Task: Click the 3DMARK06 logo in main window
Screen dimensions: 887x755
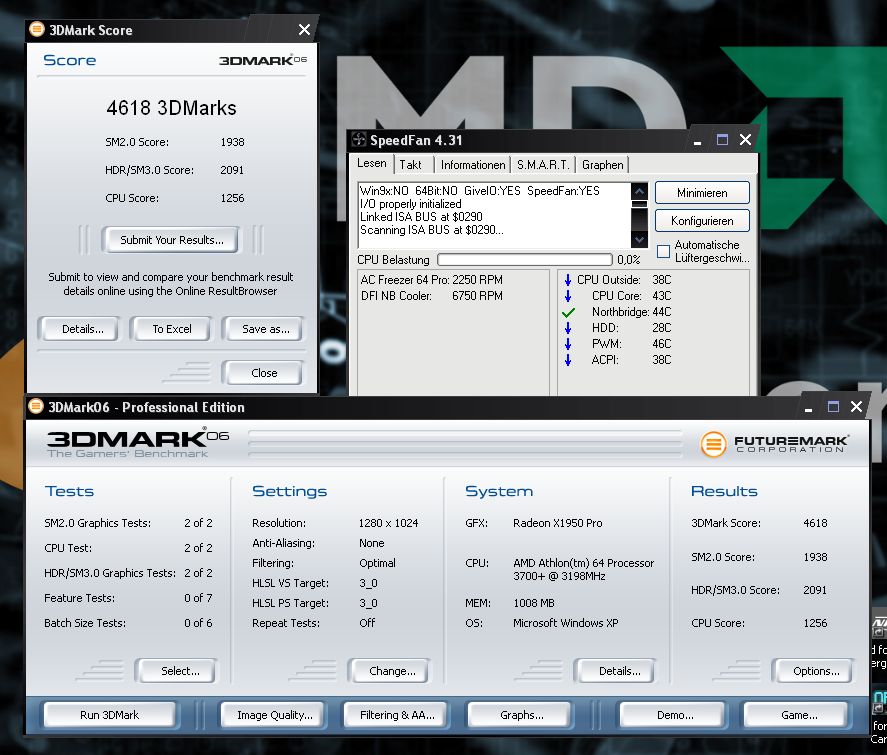Action: (137, 443)
